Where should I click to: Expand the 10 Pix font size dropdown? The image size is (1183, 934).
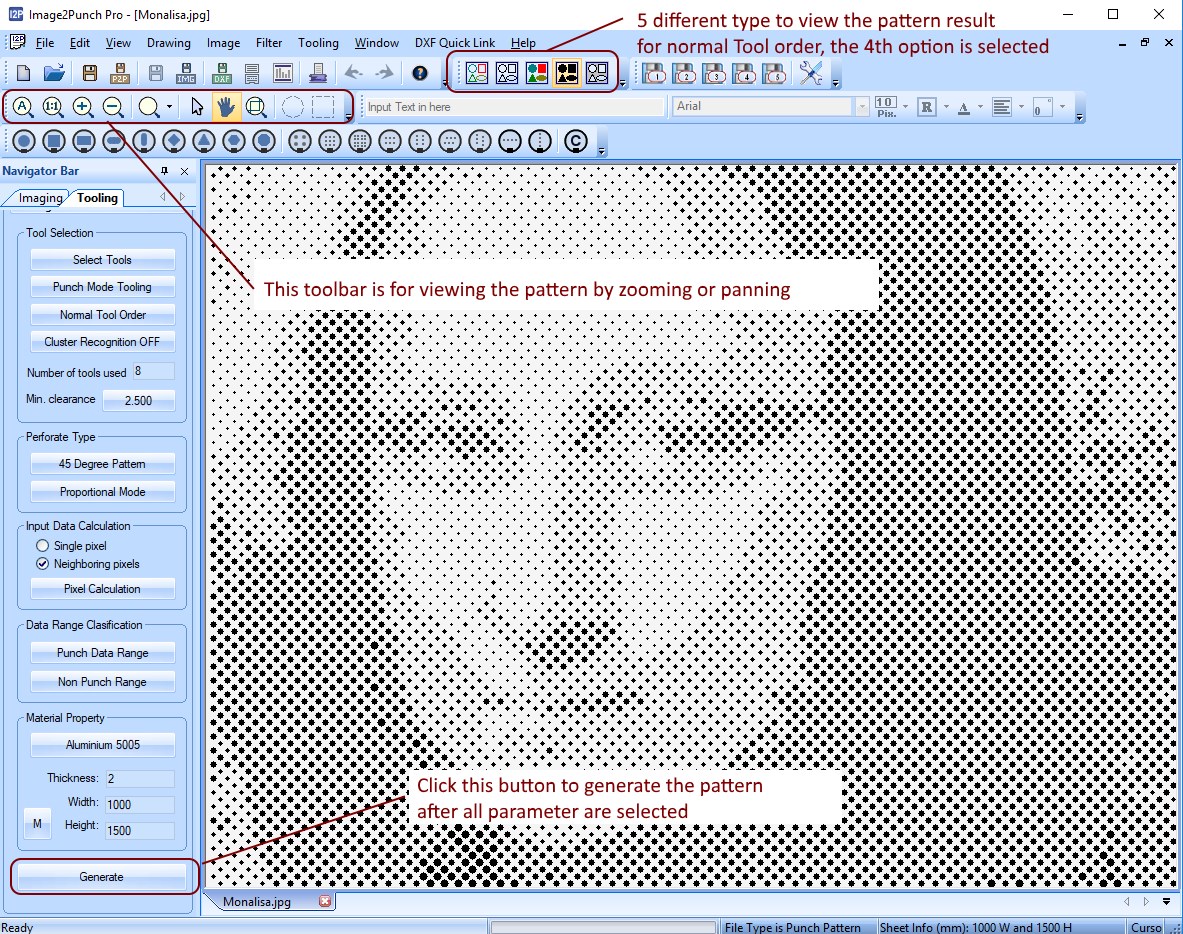(x=905, y=107)
